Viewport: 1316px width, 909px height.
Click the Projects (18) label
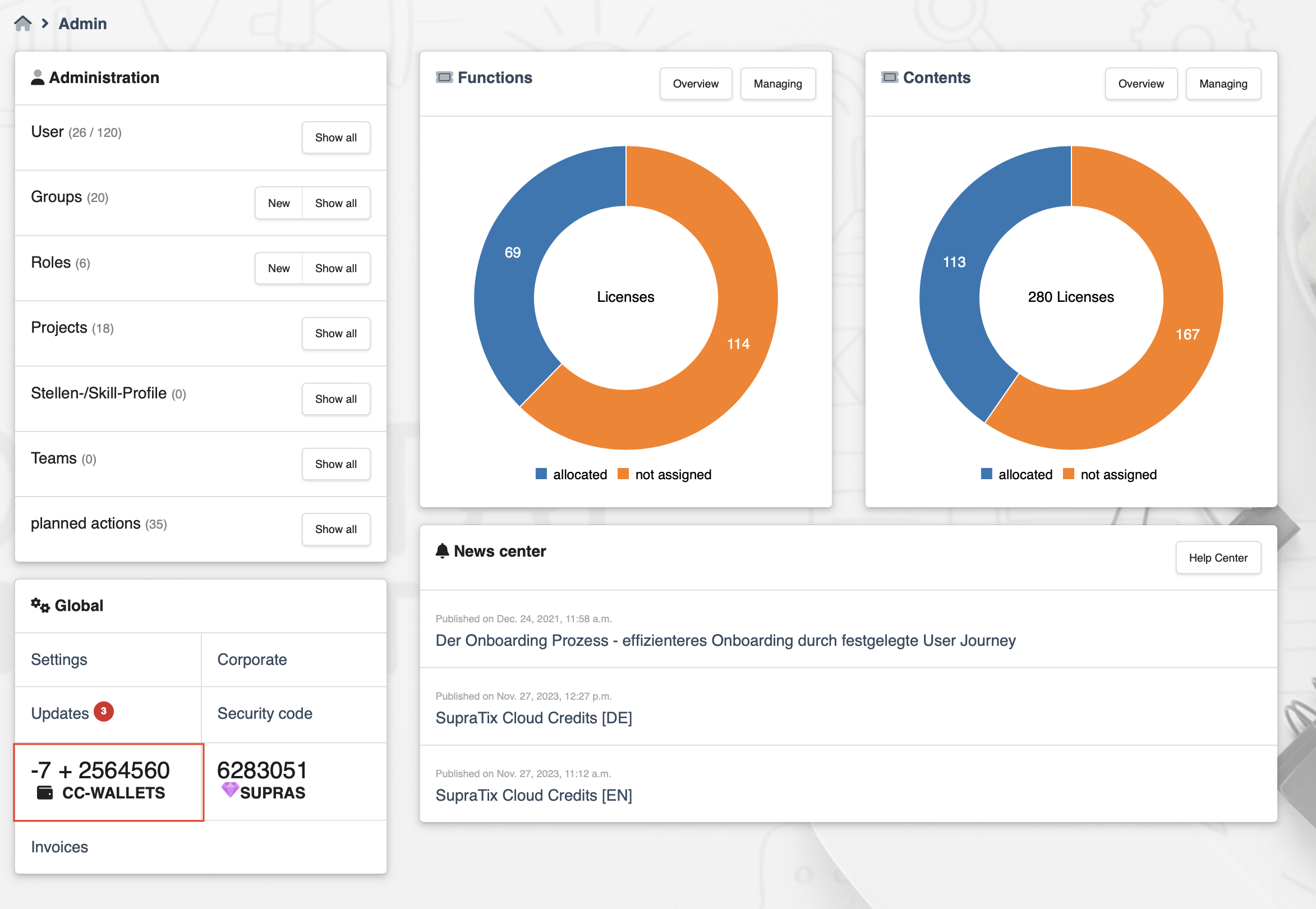(x=72, y=328)
